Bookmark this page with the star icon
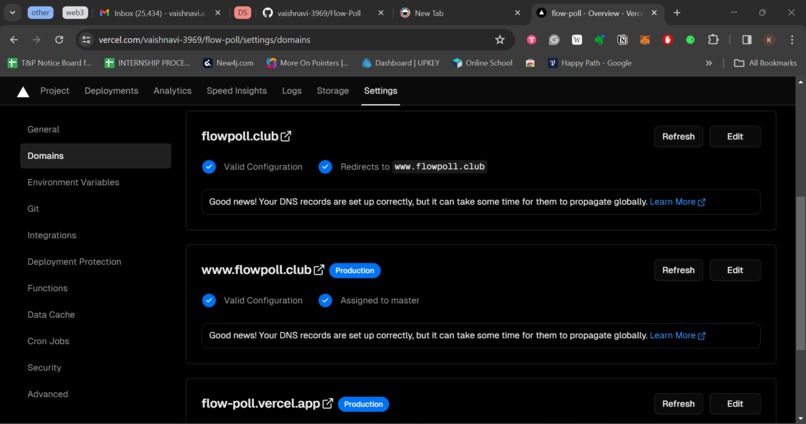 (500, 40)
